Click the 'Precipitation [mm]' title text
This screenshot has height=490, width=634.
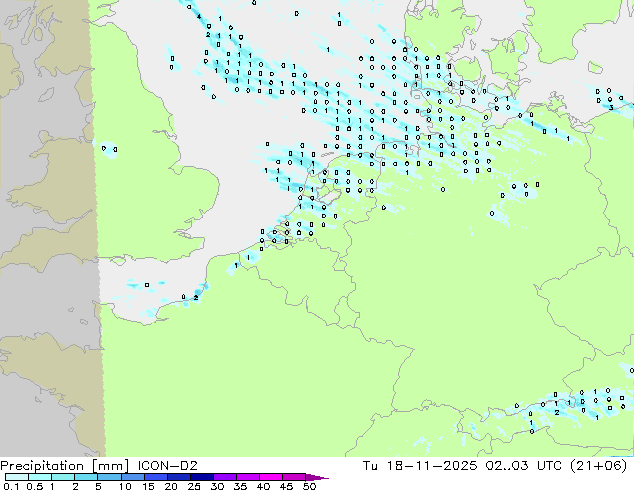[x=64, y=466]
